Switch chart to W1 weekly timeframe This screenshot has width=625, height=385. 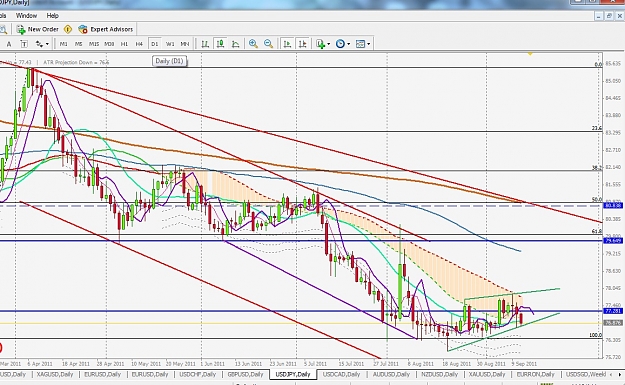pos(170,44)
